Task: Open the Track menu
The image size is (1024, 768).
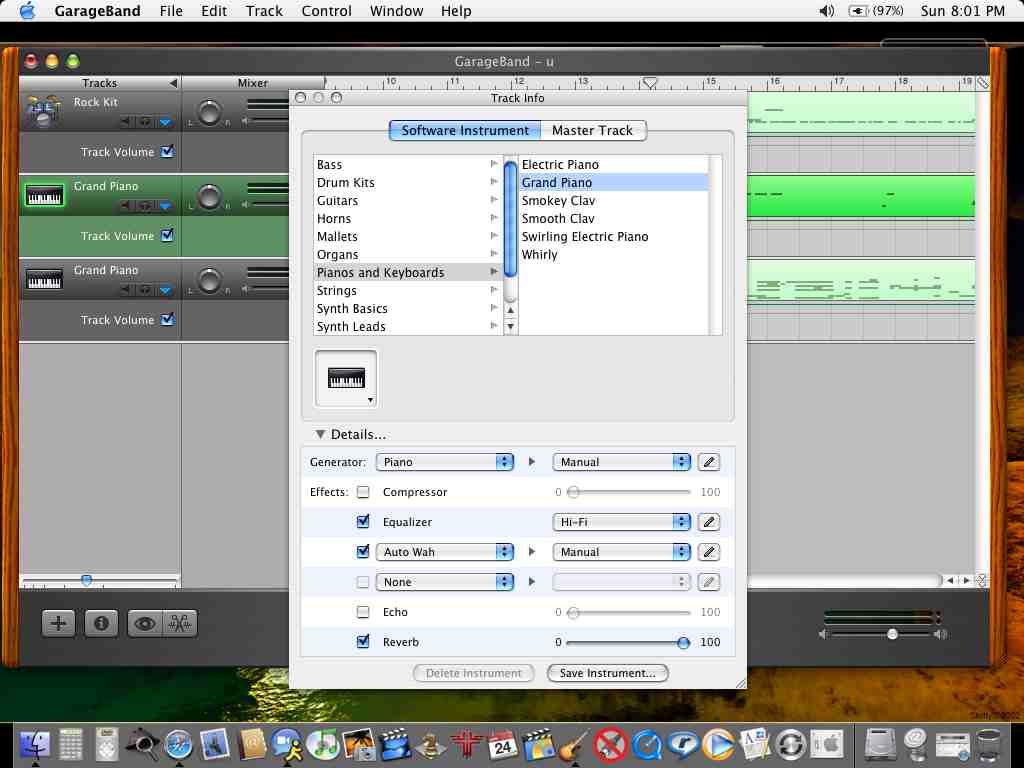Action: 264,11
